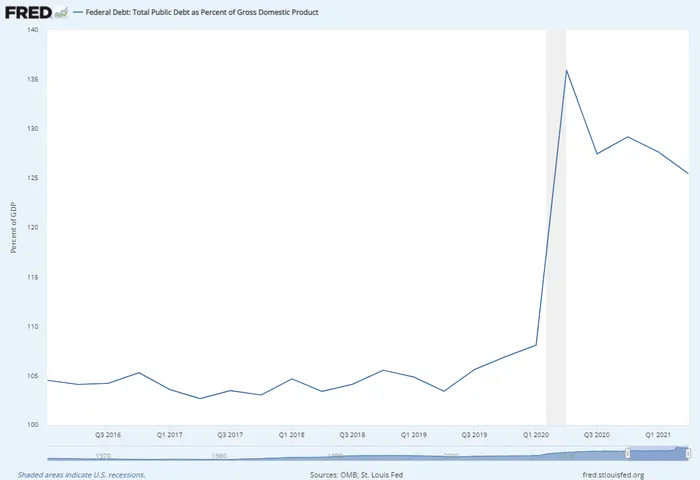
Task: Click the Q3 2016 x-axis label
Action: tap(108, 435)
